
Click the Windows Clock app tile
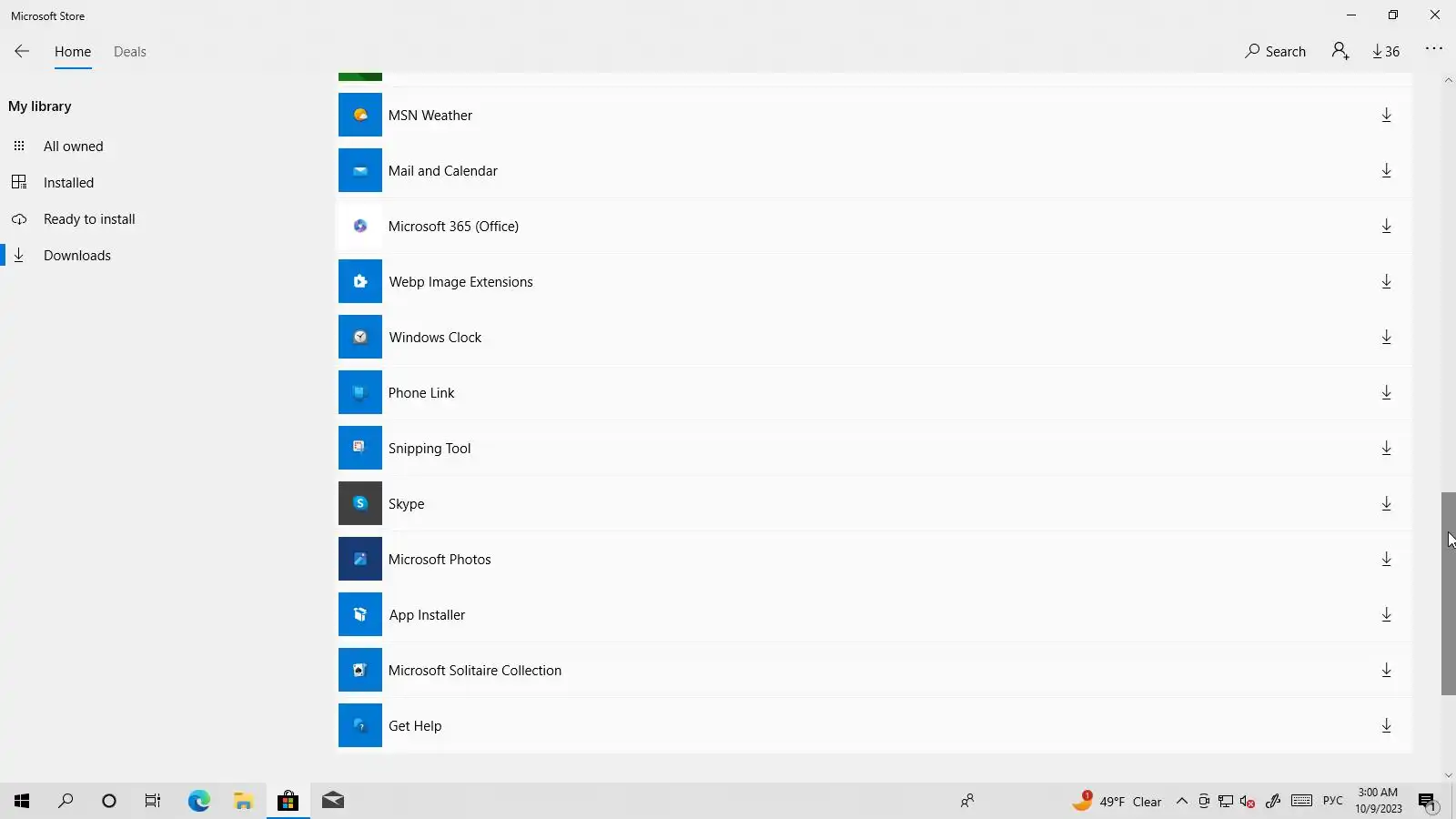(x=360, y=338)
